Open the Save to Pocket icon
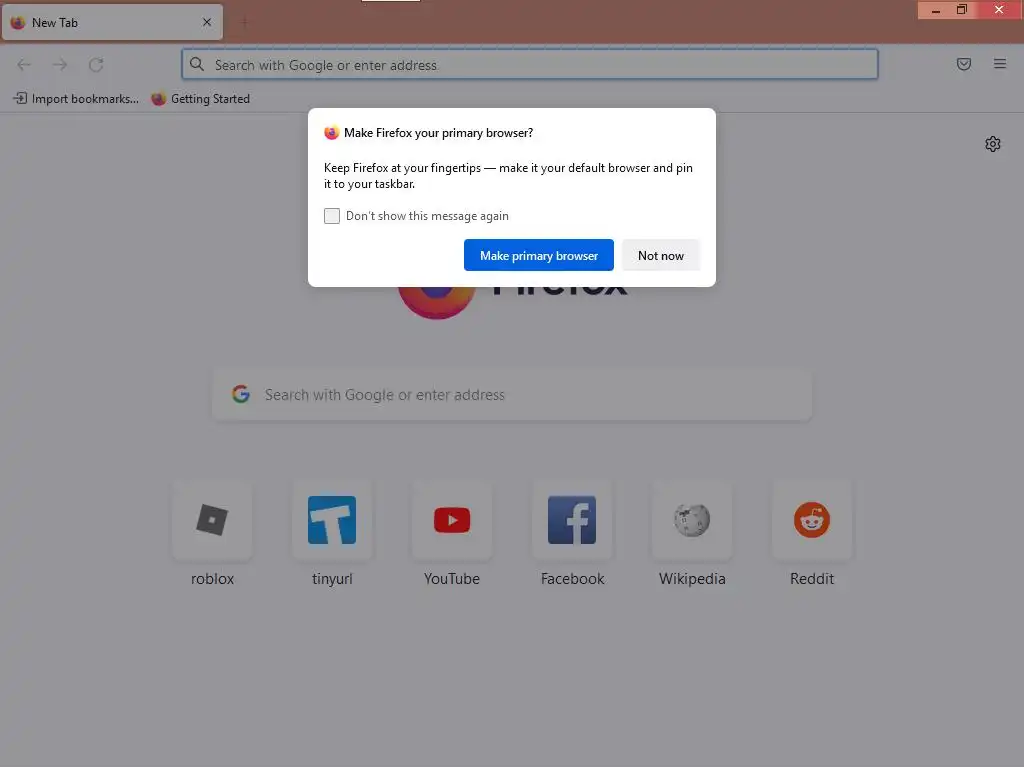The image size is (1024, 768). coord(964,64)
